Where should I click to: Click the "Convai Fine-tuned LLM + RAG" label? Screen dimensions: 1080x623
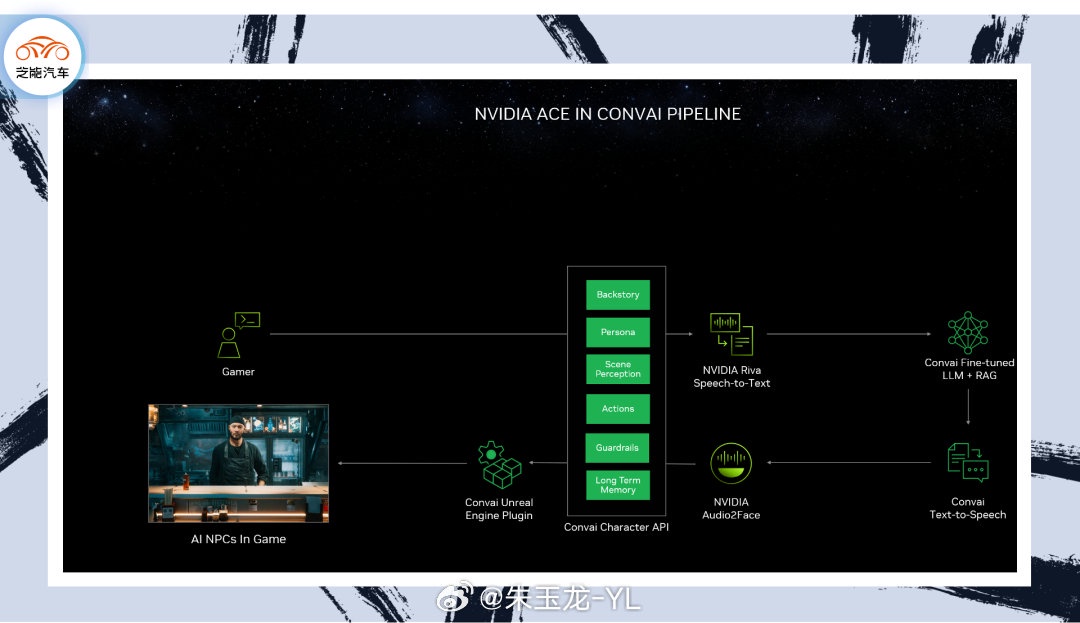pyautogui.click(x=969, y=369)
